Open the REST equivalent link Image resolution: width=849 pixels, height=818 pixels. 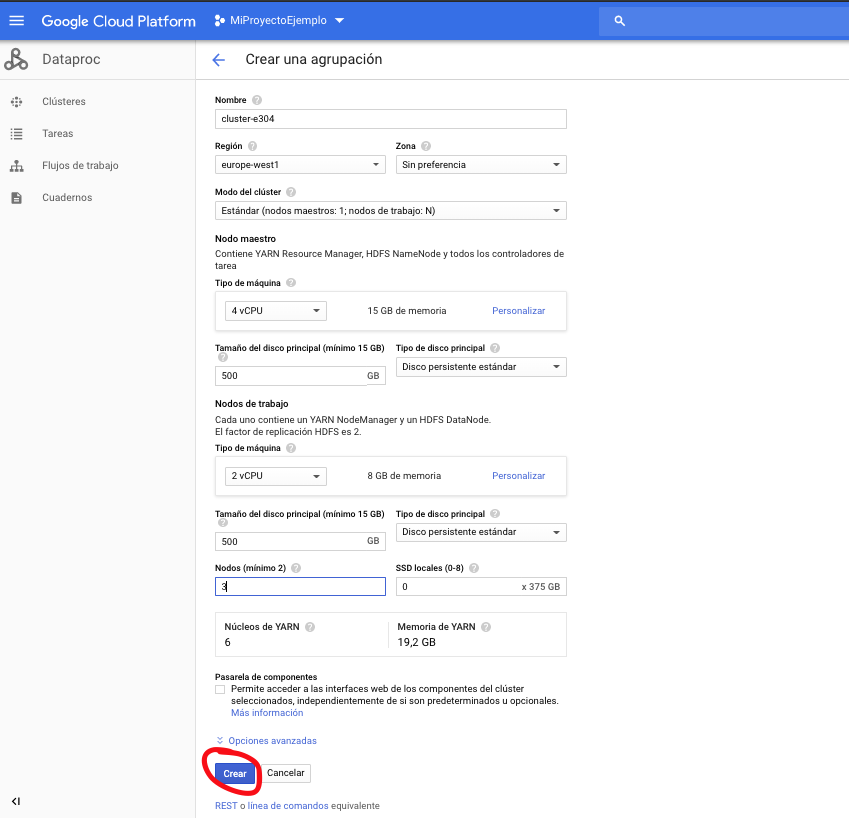226,806
